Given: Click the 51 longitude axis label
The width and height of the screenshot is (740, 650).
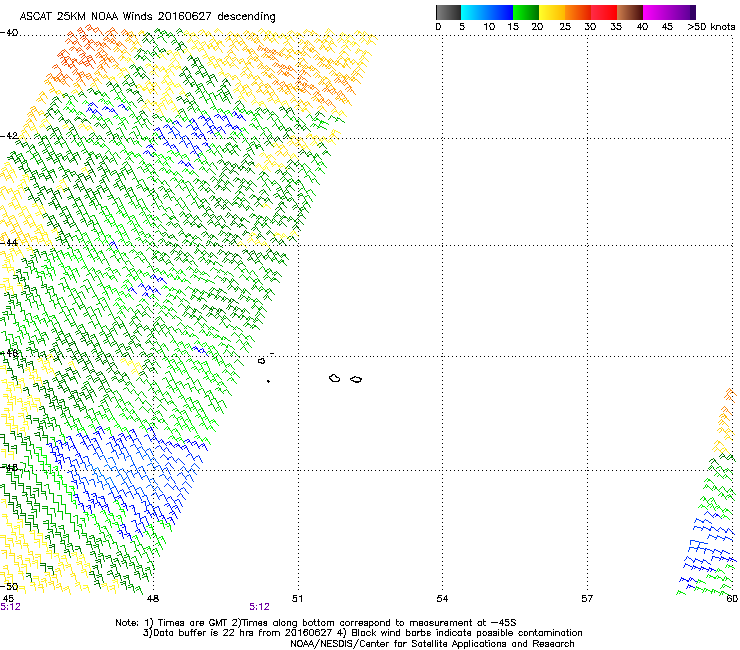Looking at the screenshot, I should [297, 599].
